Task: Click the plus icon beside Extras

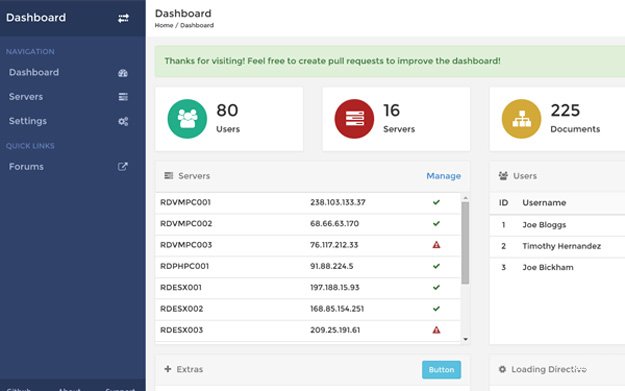Action: [168, 369]
